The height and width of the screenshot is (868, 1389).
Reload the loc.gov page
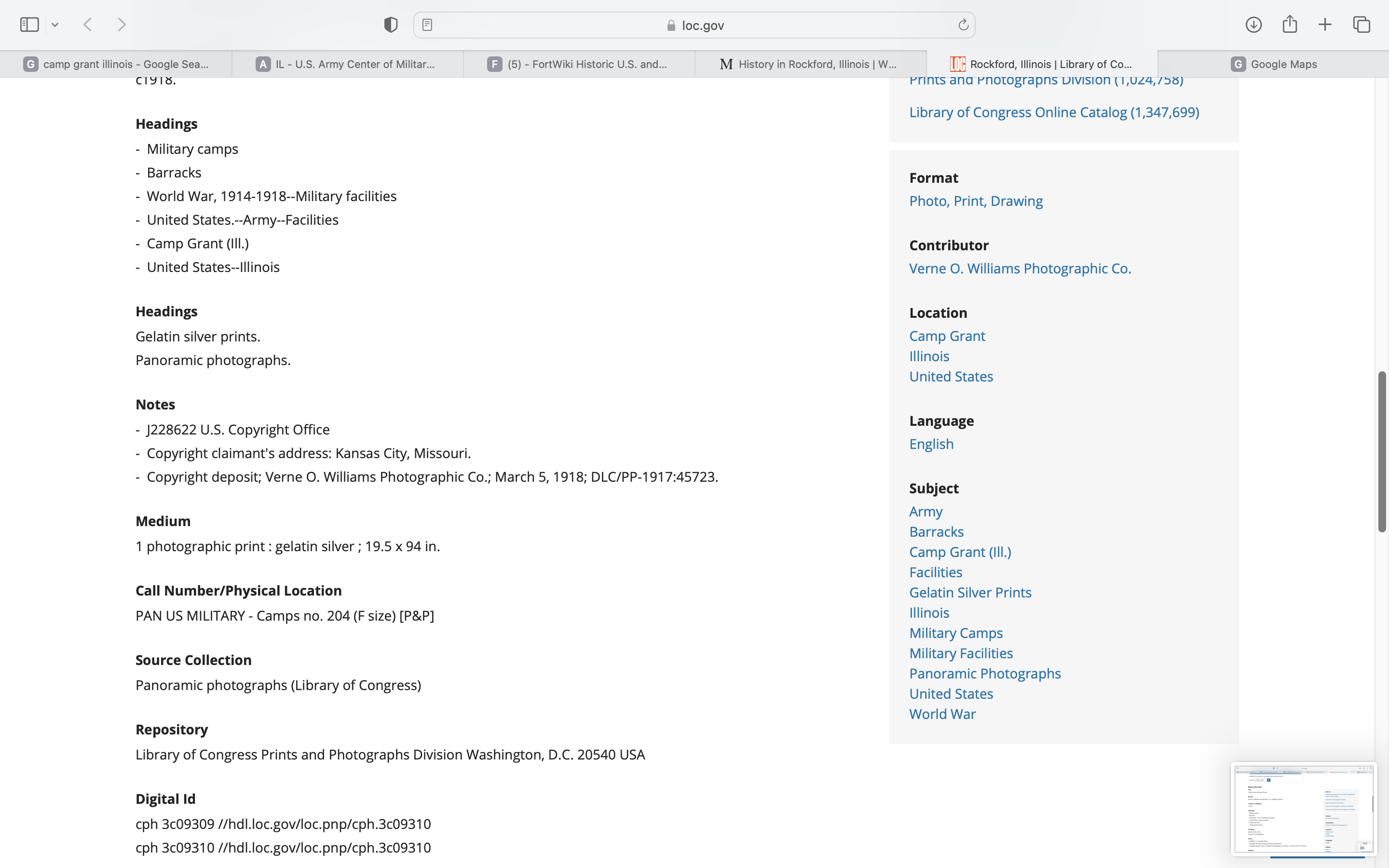[963, 25]
